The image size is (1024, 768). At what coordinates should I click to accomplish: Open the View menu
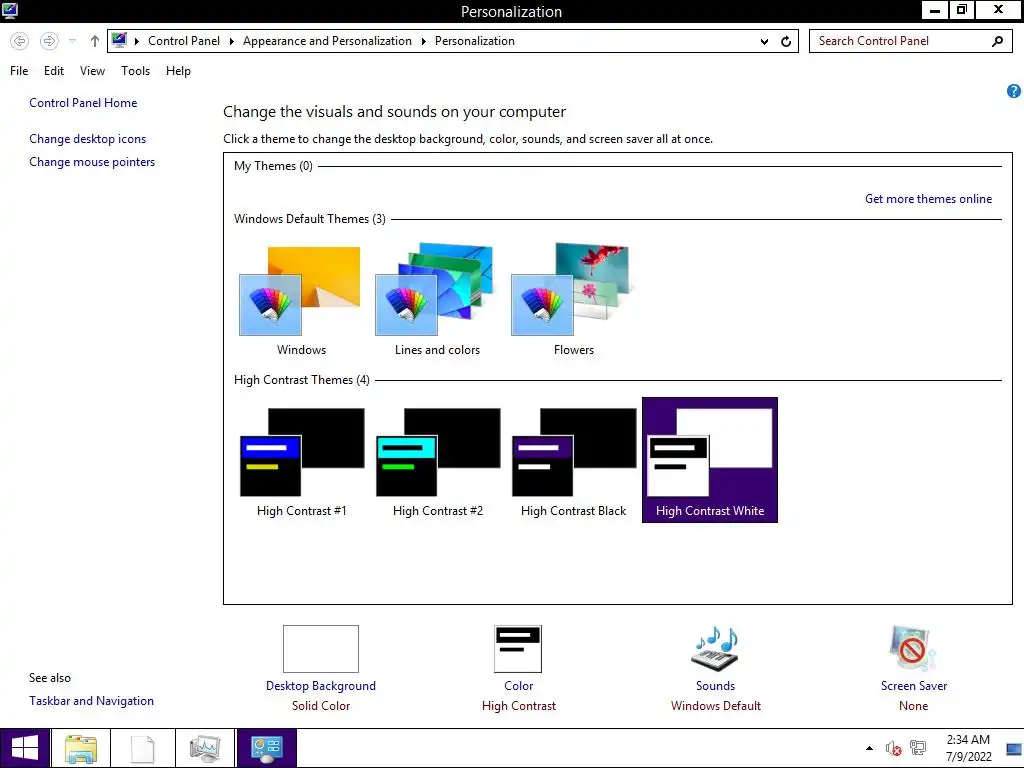92,71
